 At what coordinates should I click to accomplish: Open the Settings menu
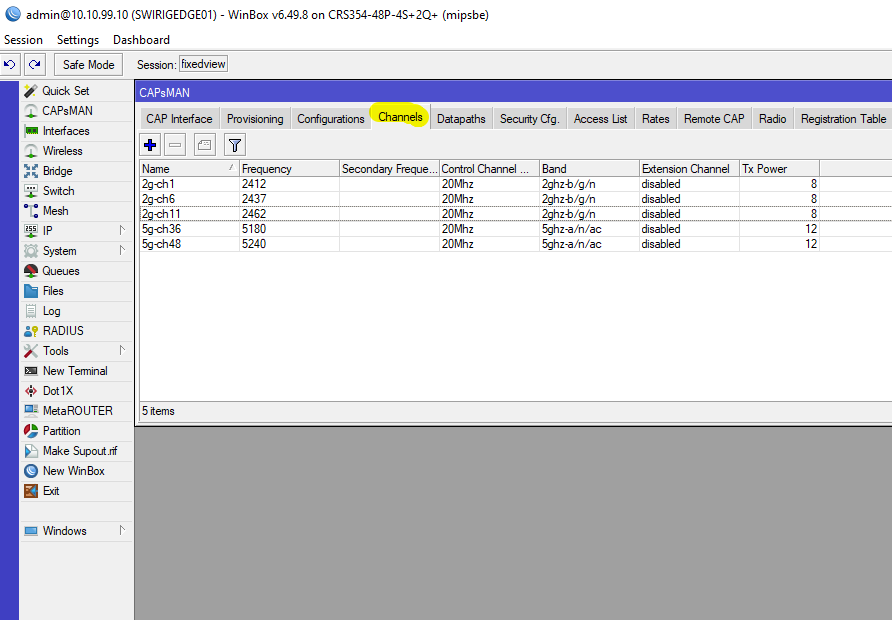[78, 40]
